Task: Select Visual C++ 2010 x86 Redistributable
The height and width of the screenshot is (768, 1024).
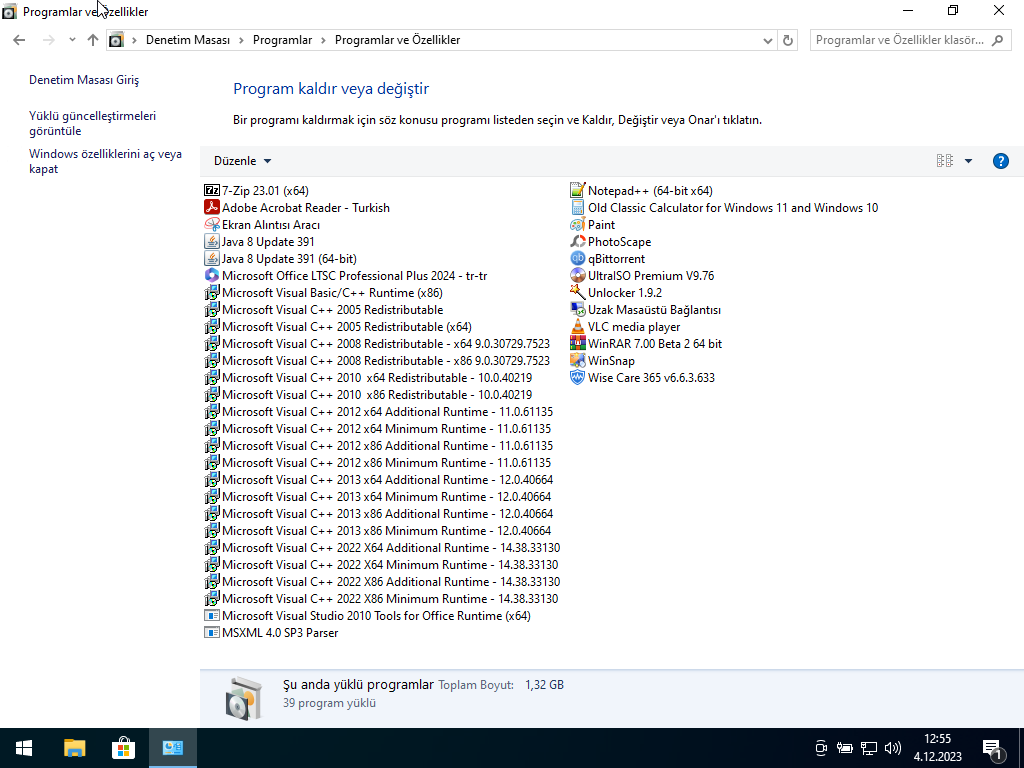Action: pos(368,394)
